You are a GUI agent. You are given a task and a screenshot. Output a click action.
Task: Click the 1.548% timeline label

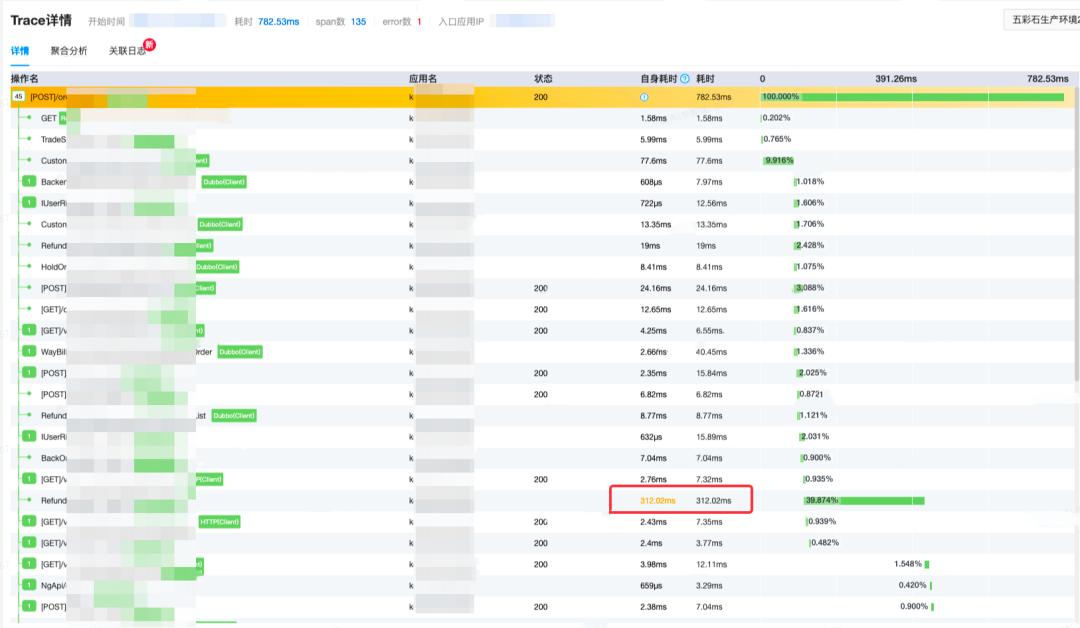pos(908,564)
